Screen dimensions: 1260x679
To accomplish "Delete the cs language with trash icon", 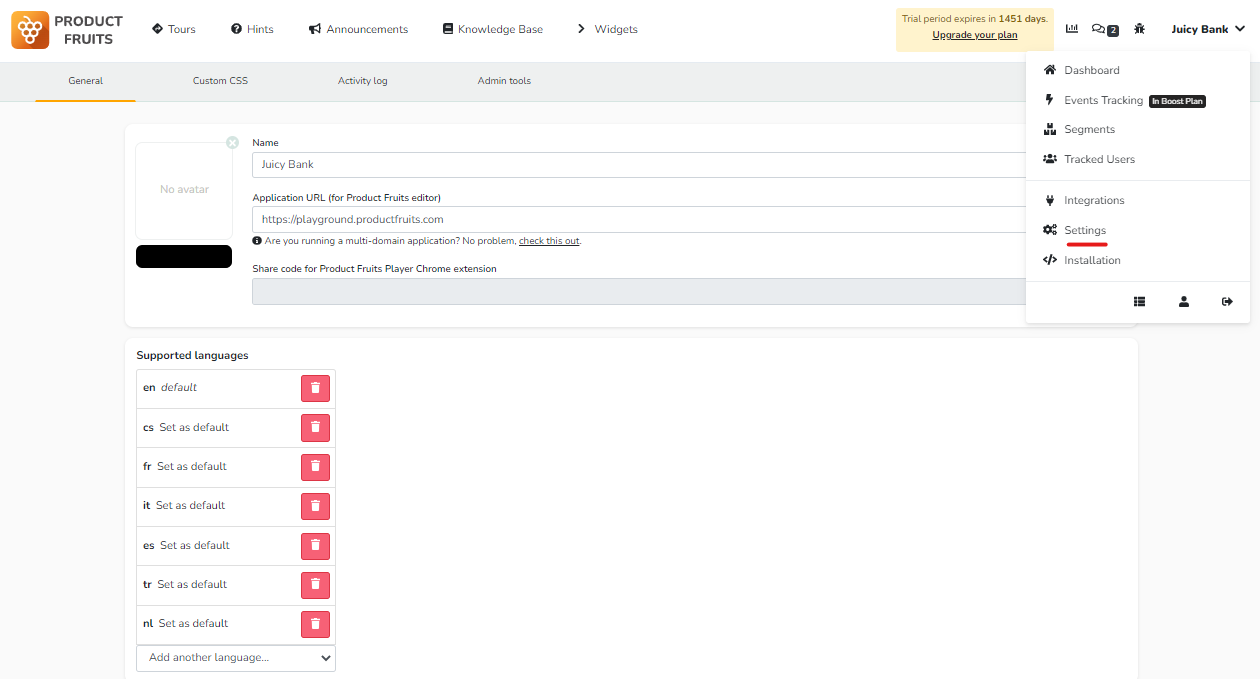I will pos(315,428).
